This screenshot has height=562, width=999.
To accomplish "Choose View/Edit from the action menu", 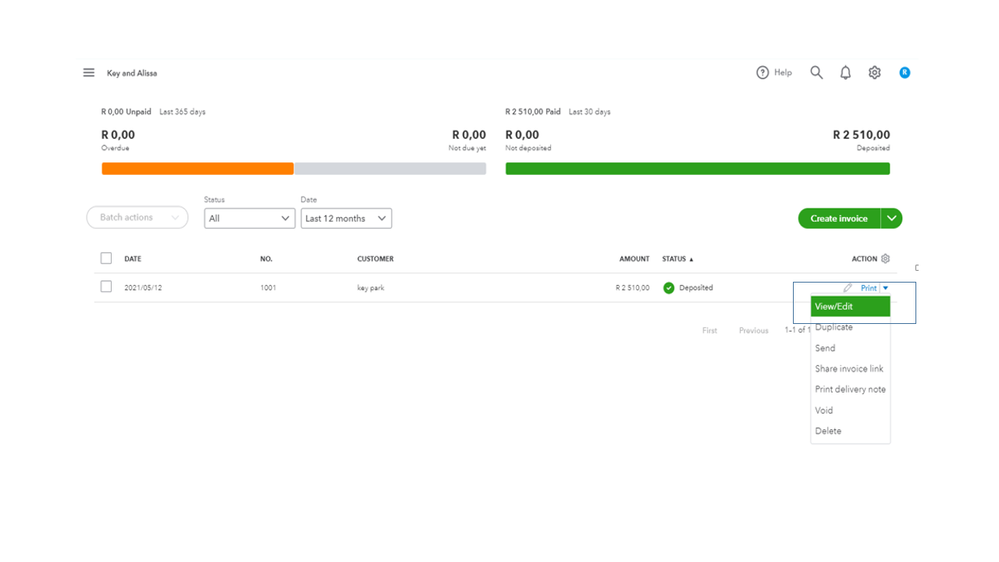I will click(850, 307).
